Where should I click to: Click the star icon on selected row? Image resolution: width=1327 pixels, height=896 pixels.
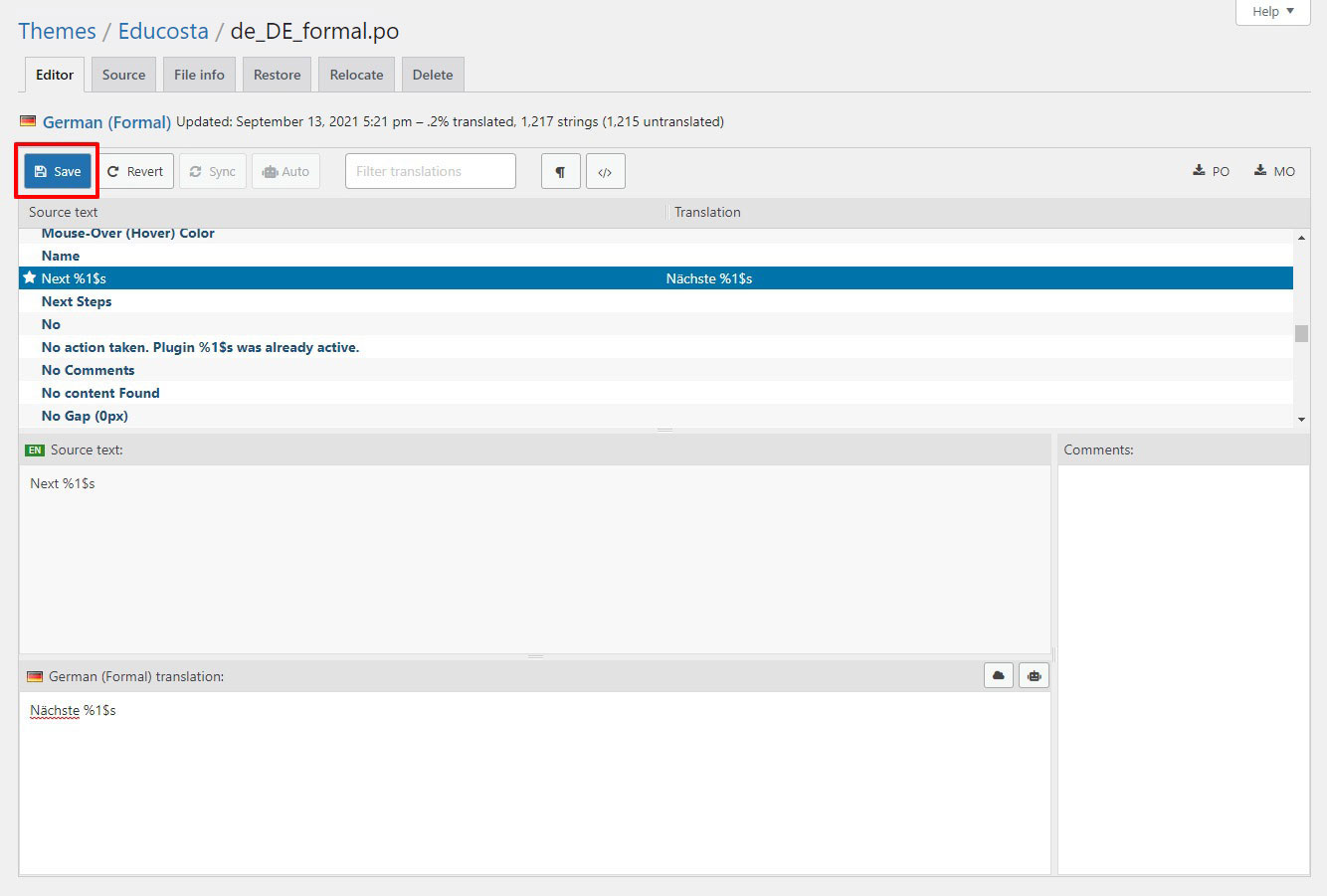(x=30, y=278)
